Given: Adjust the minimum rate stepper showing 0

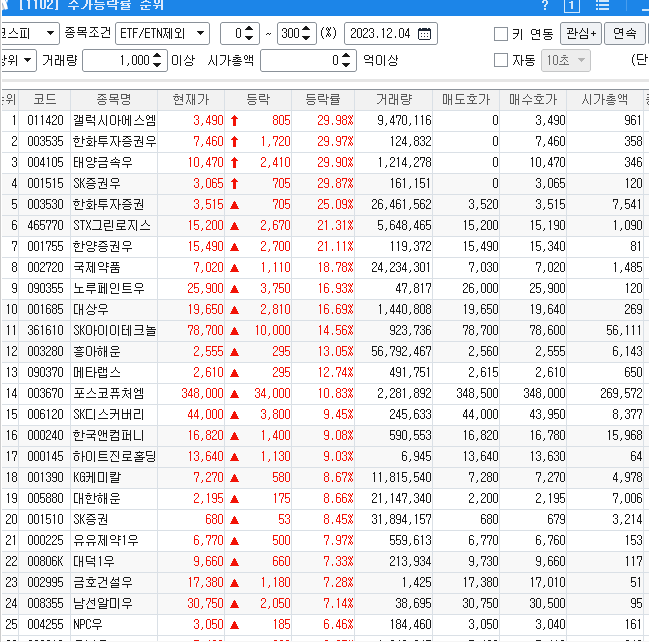Looking at the screenshot, I should click(249, 33).
